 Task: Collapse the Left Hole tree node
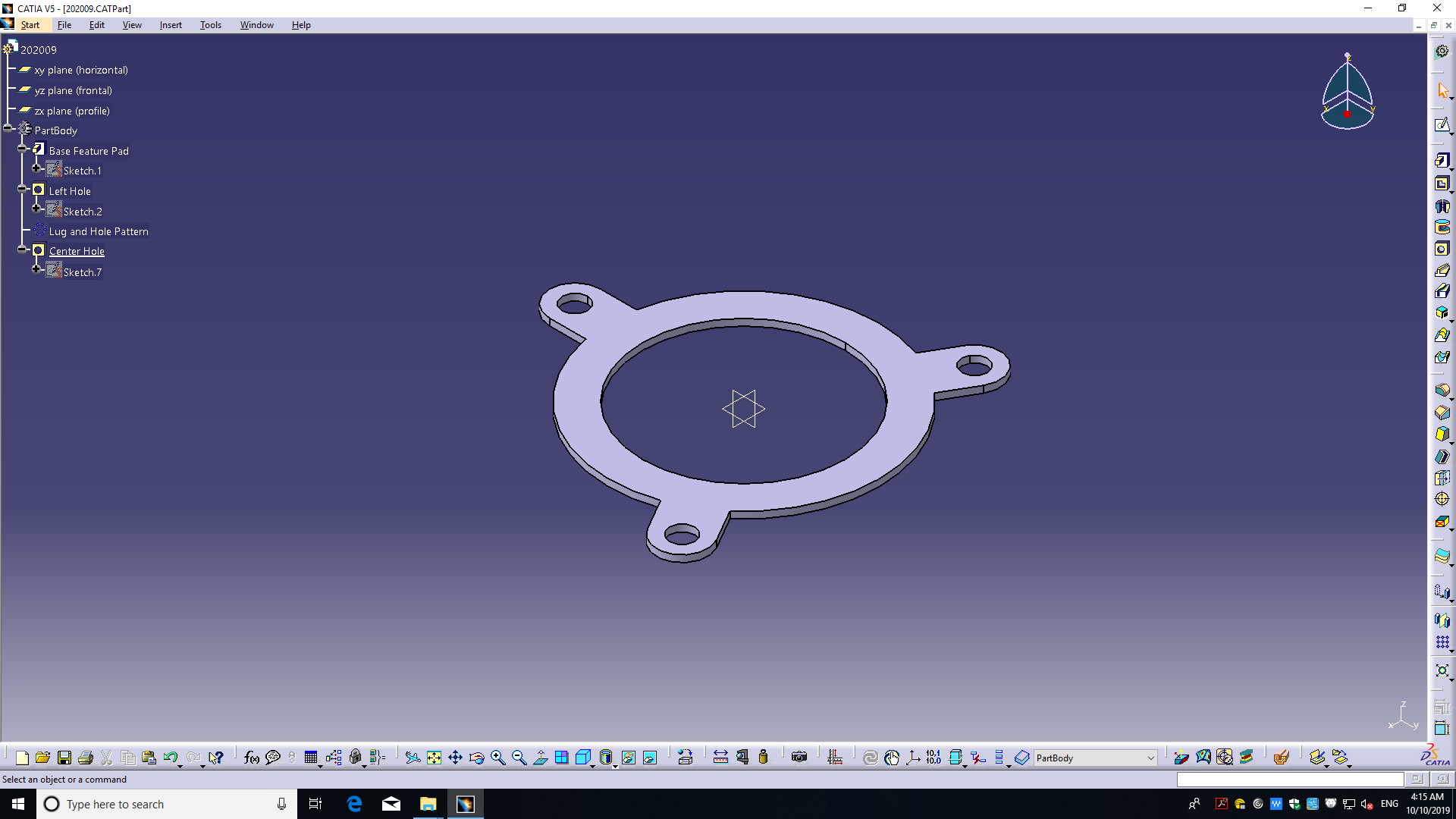[x=23, y=189]
